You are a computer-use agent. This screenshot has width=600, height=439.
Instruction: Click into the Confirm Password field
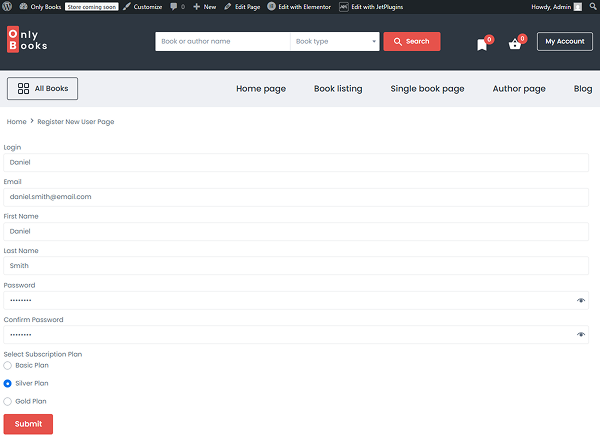(296, 335)
